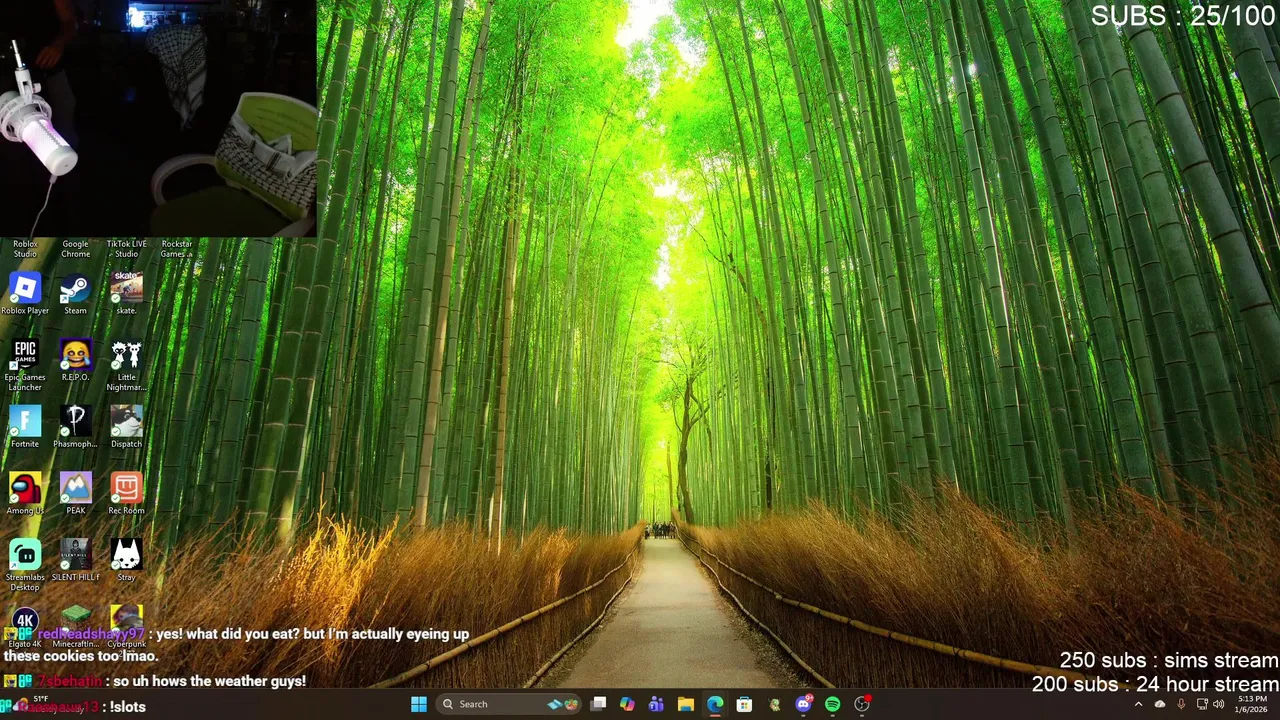Image resolution: width=1280 pixels, height=720 pixels.
Task: Open Microsoft Store taskbar icon
Action: pyautogui.click(x=744, y=704)
